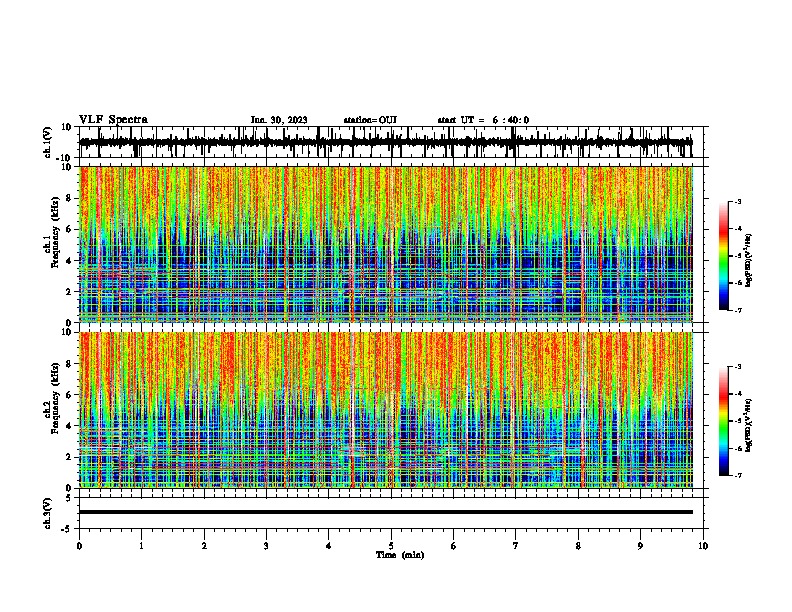Viewport: 792px width, 612px height.
Task: Click the flat ch.3 voltage trace line
Action: pos(385,512)
